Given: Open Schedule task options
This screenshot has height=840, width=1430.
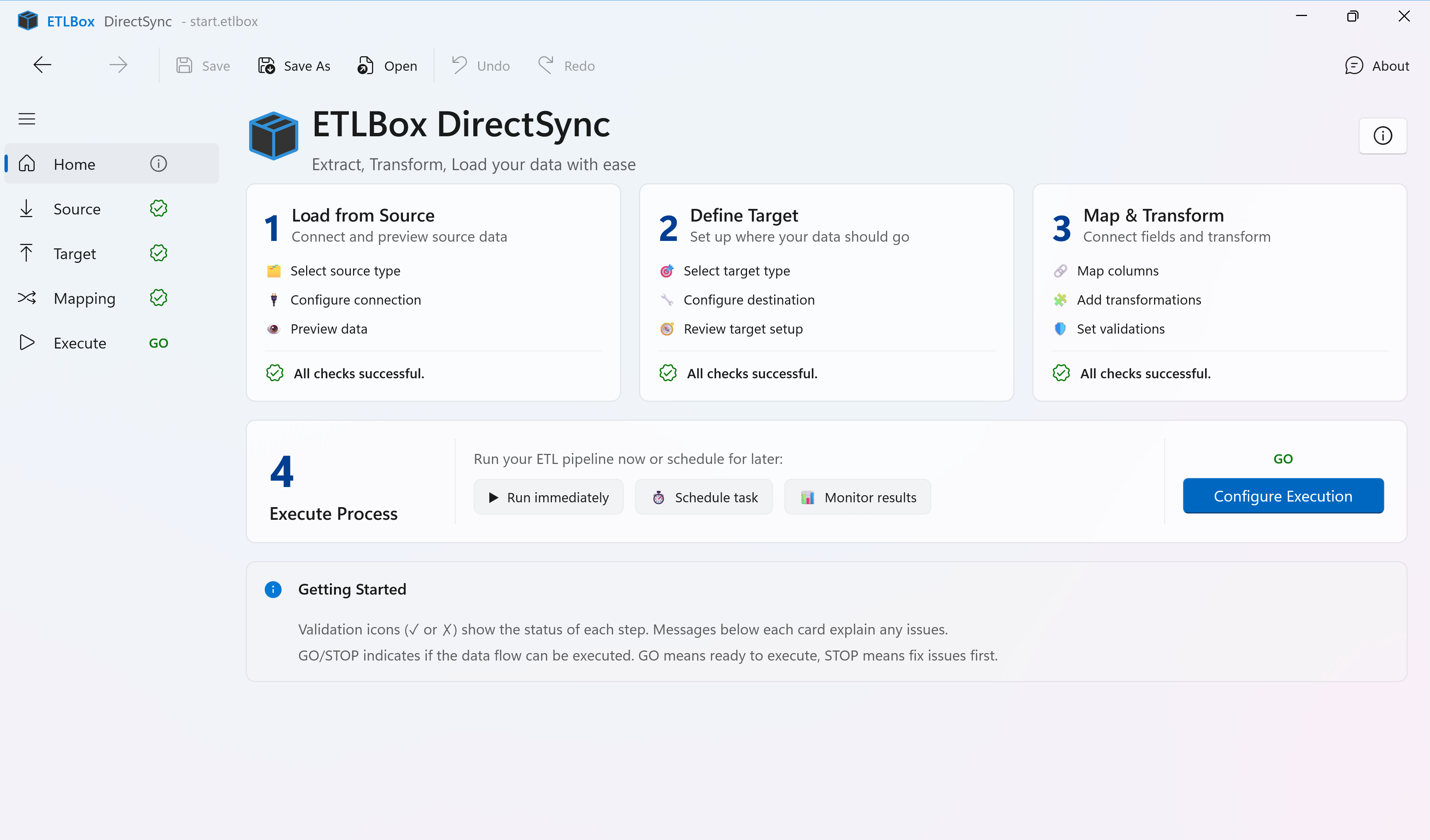Looking at the screenshot, I should pyautogui.click(x=704, y=497).
